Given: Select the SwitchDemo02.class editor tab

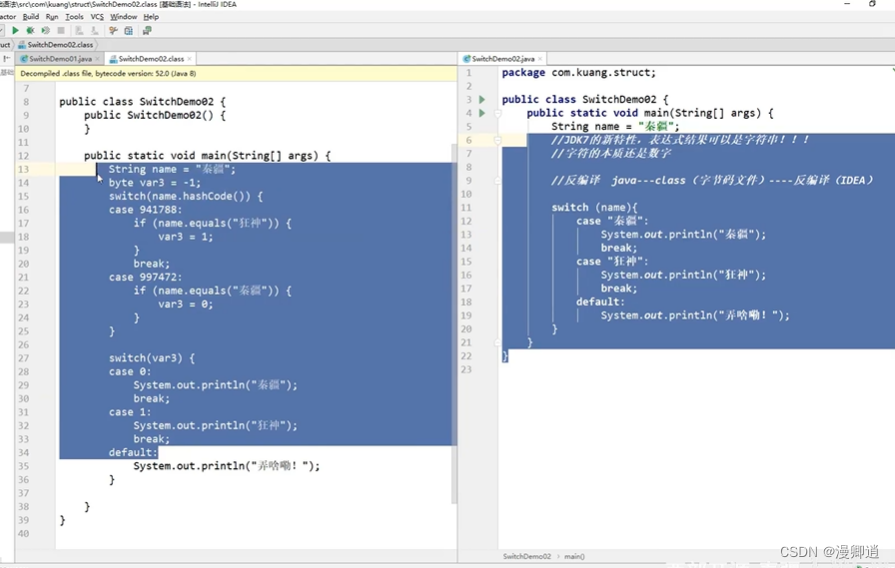Looking at the screenshot, I should [151, 59].
